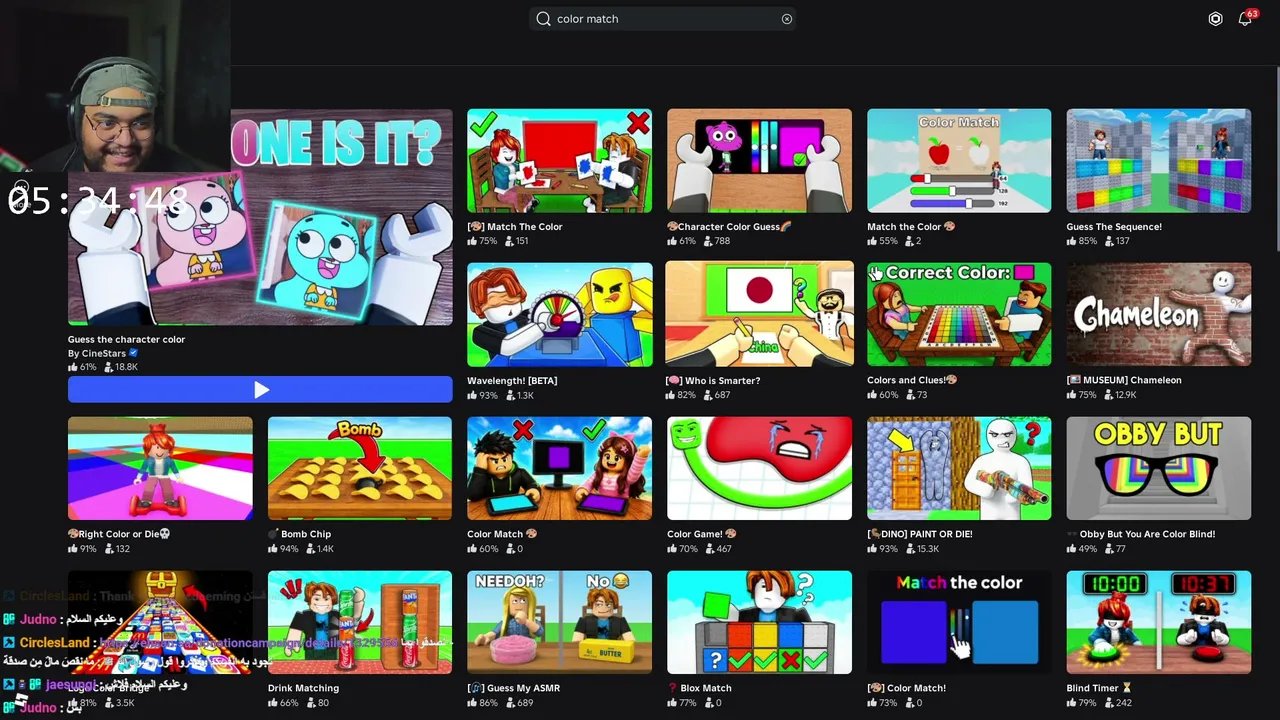The width and height of the screenshot is (1280, 720).
Task: Select the Right Color or Die thumbnail
Action: (160, 468)
